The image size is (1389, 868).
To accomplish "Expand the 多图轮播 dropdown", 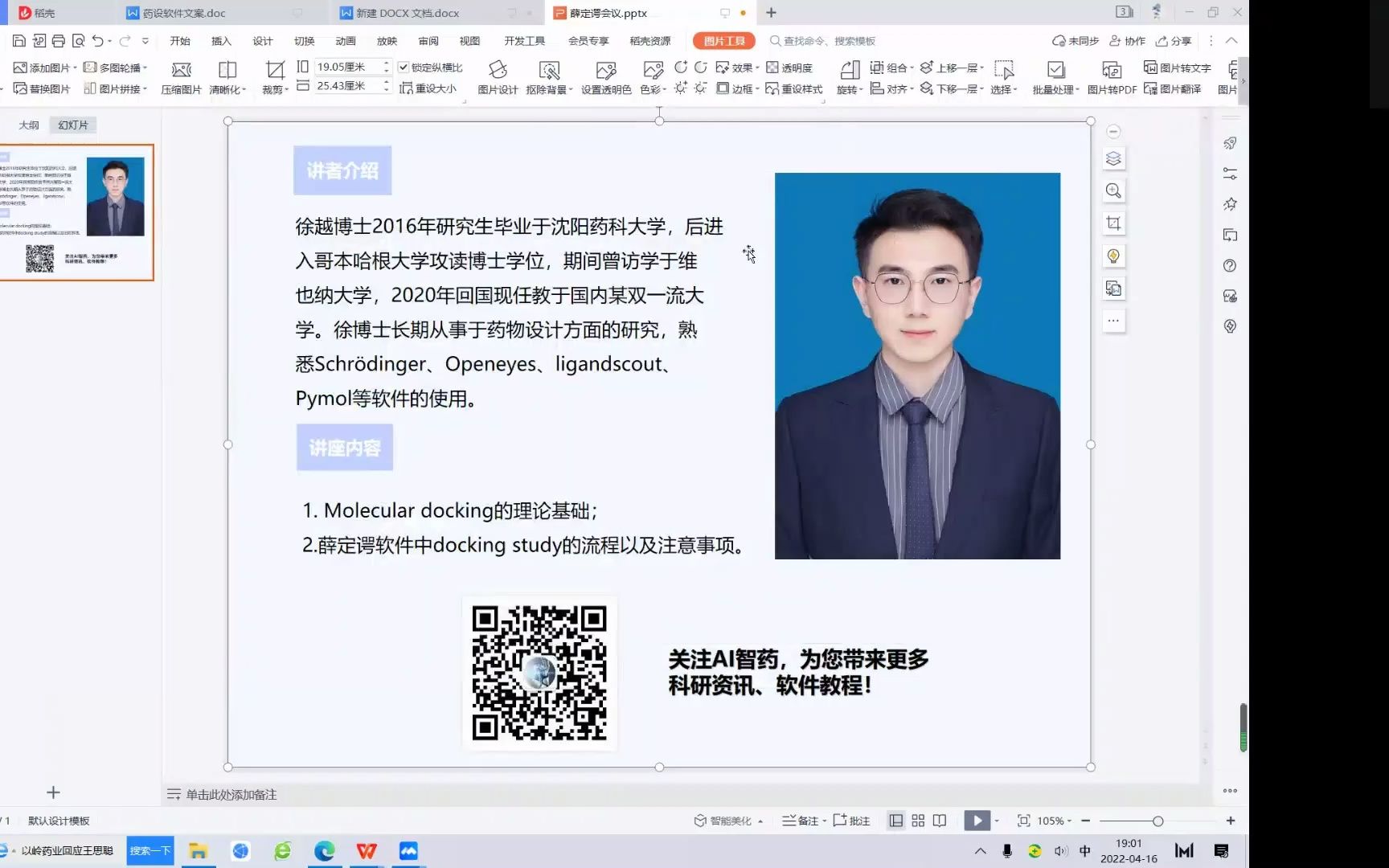I will (x=145, y=68).
